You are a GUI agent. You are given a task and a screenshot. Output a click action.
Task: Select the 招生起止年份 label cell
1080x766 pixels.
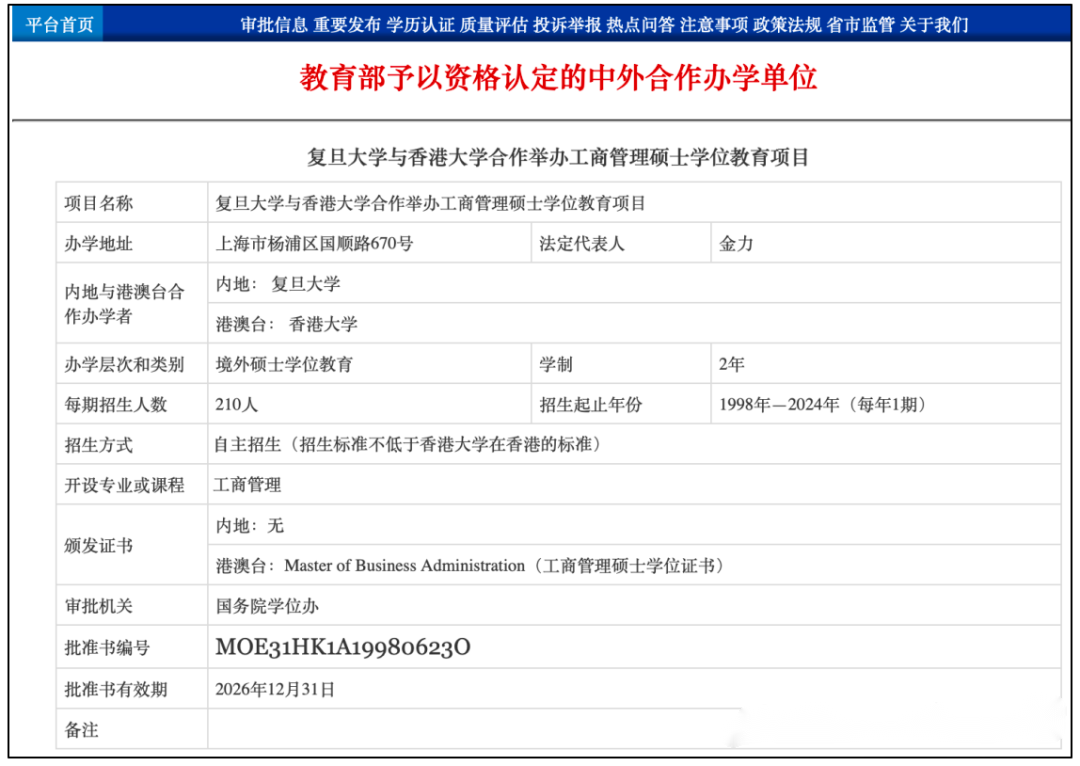click(621, 404)
